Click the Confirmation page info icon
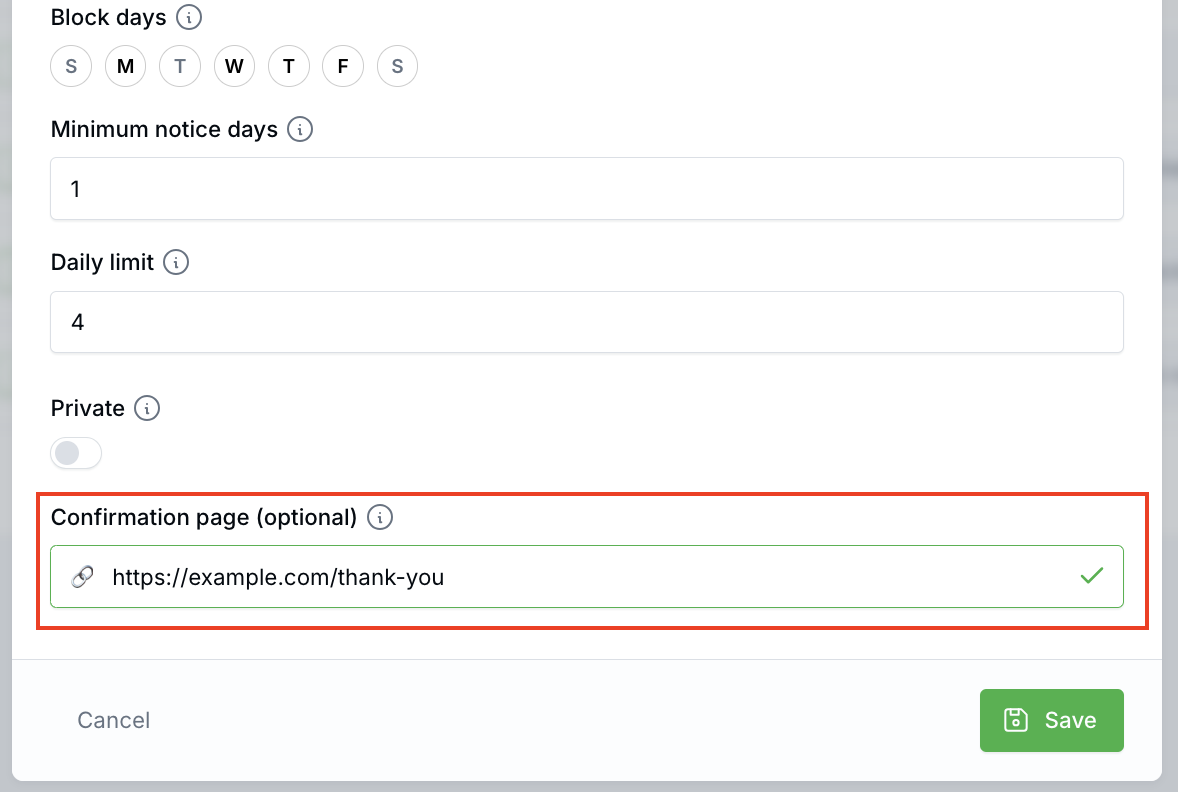Screen dimensions: 1178x792 pyautogui.click(x=380, y=518)
